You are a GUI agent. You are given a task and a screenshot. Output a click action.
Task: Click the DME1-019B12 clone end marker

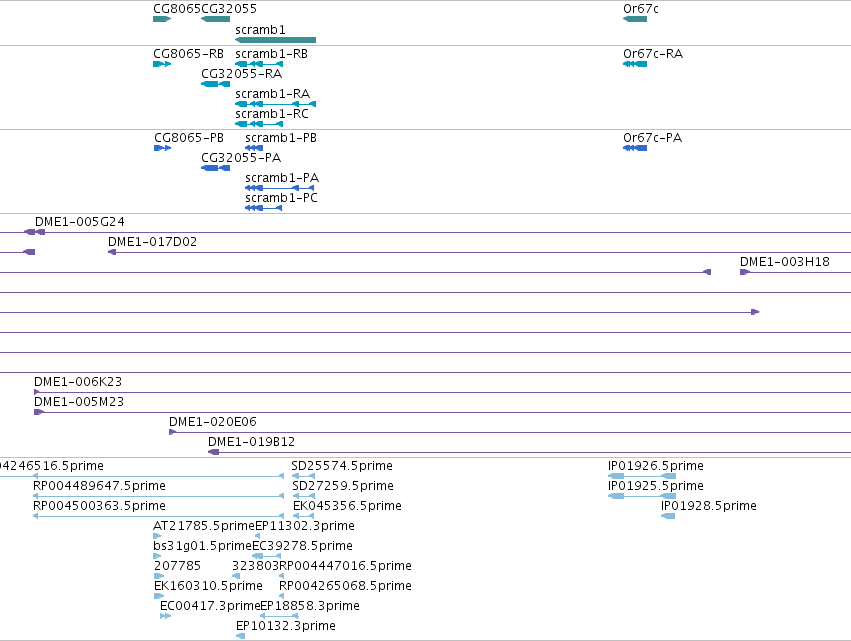click(214, 453)
